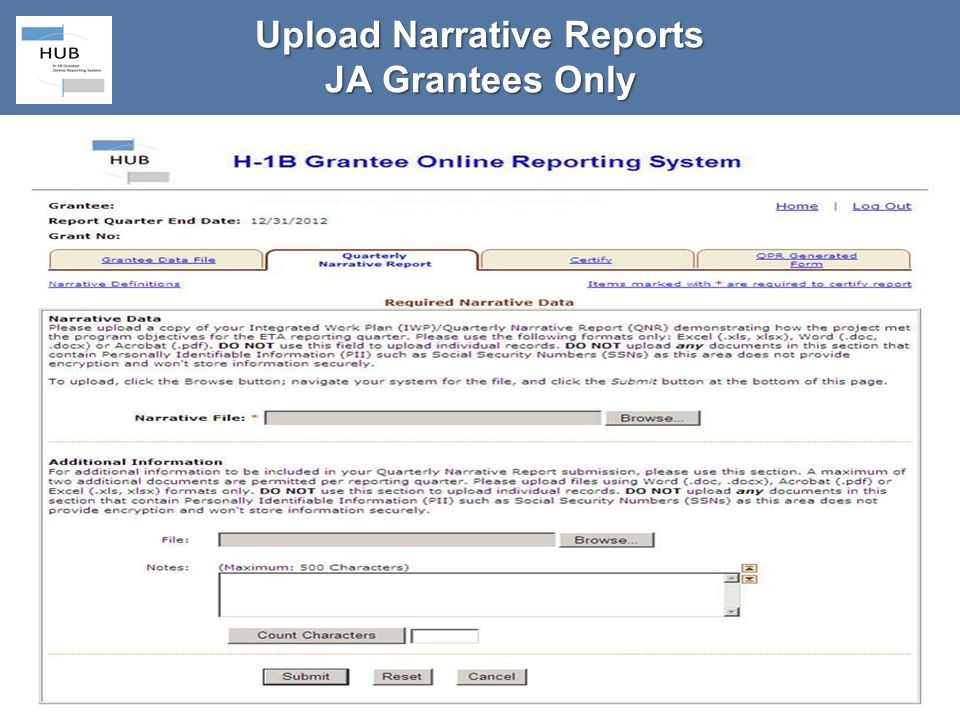This screenshot has width=960, height=720.
Task: Click the Notes scrollbar down arrow
Action: click(x=732, y=612)
